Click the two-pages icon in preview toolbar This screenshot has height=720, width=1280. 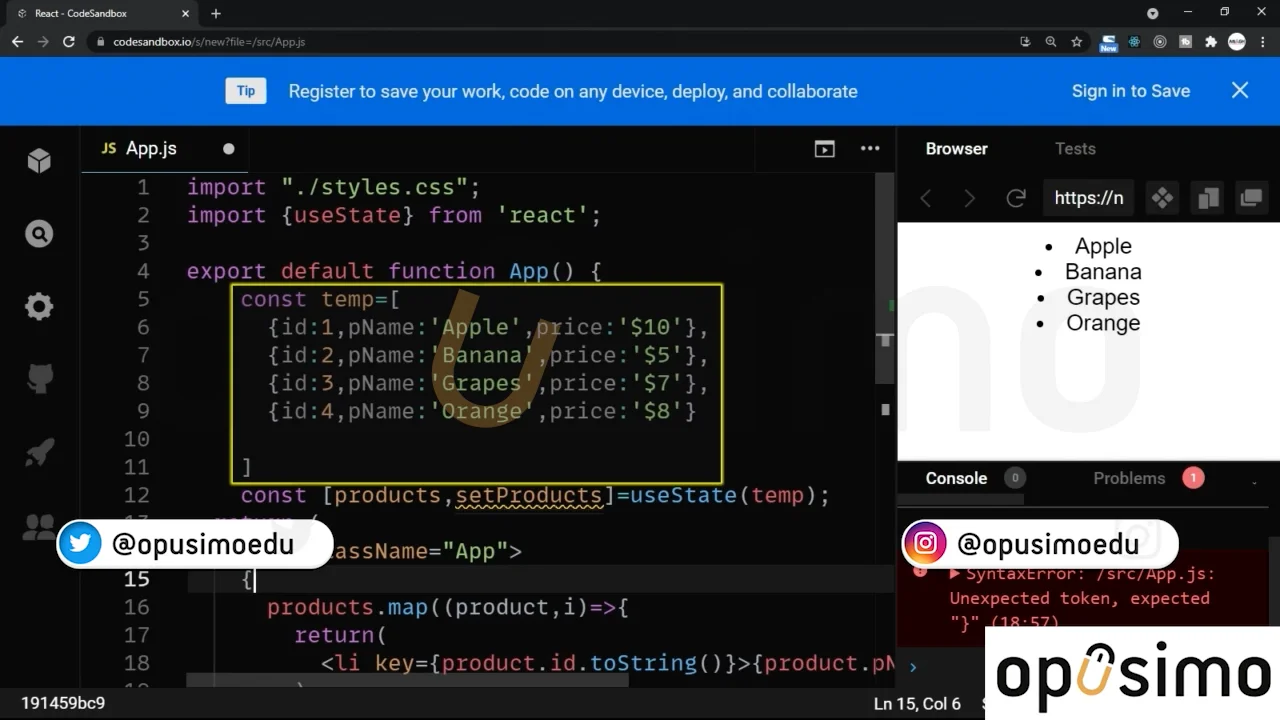click(1208, 198)
